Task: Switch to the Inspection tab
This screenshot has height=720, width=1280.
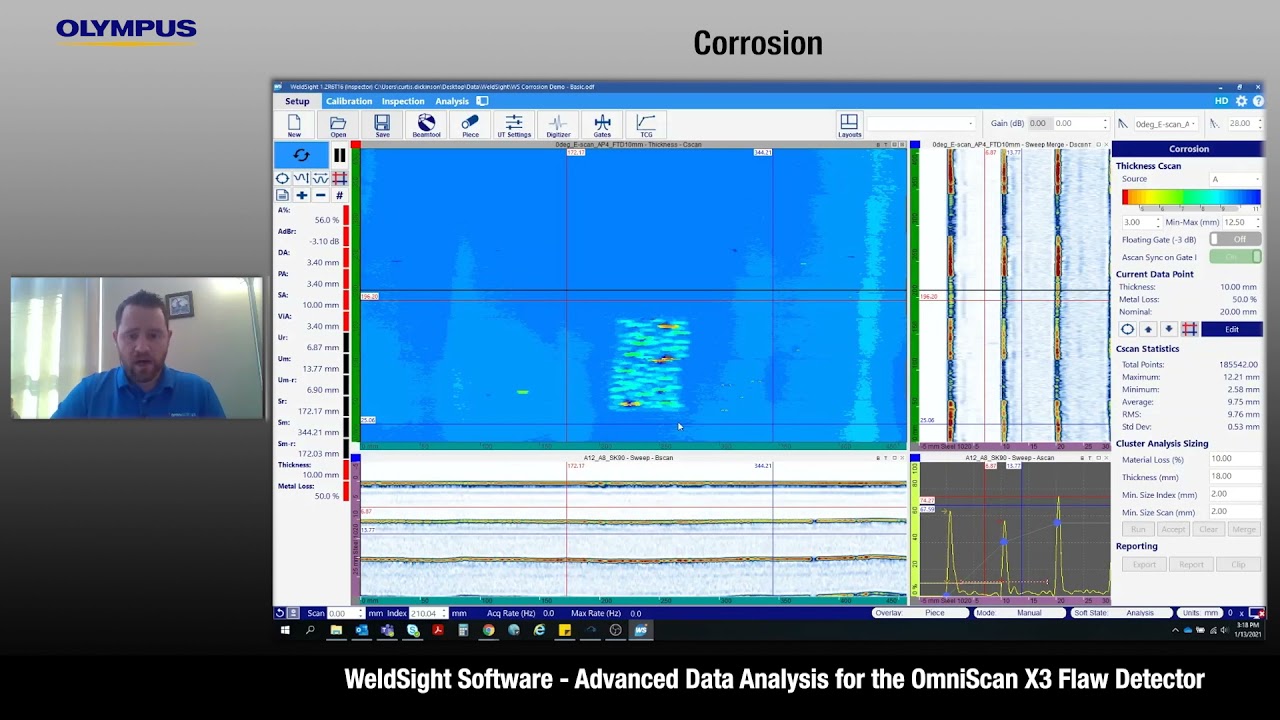Action: pyautogui.click(x=403, y=101)
